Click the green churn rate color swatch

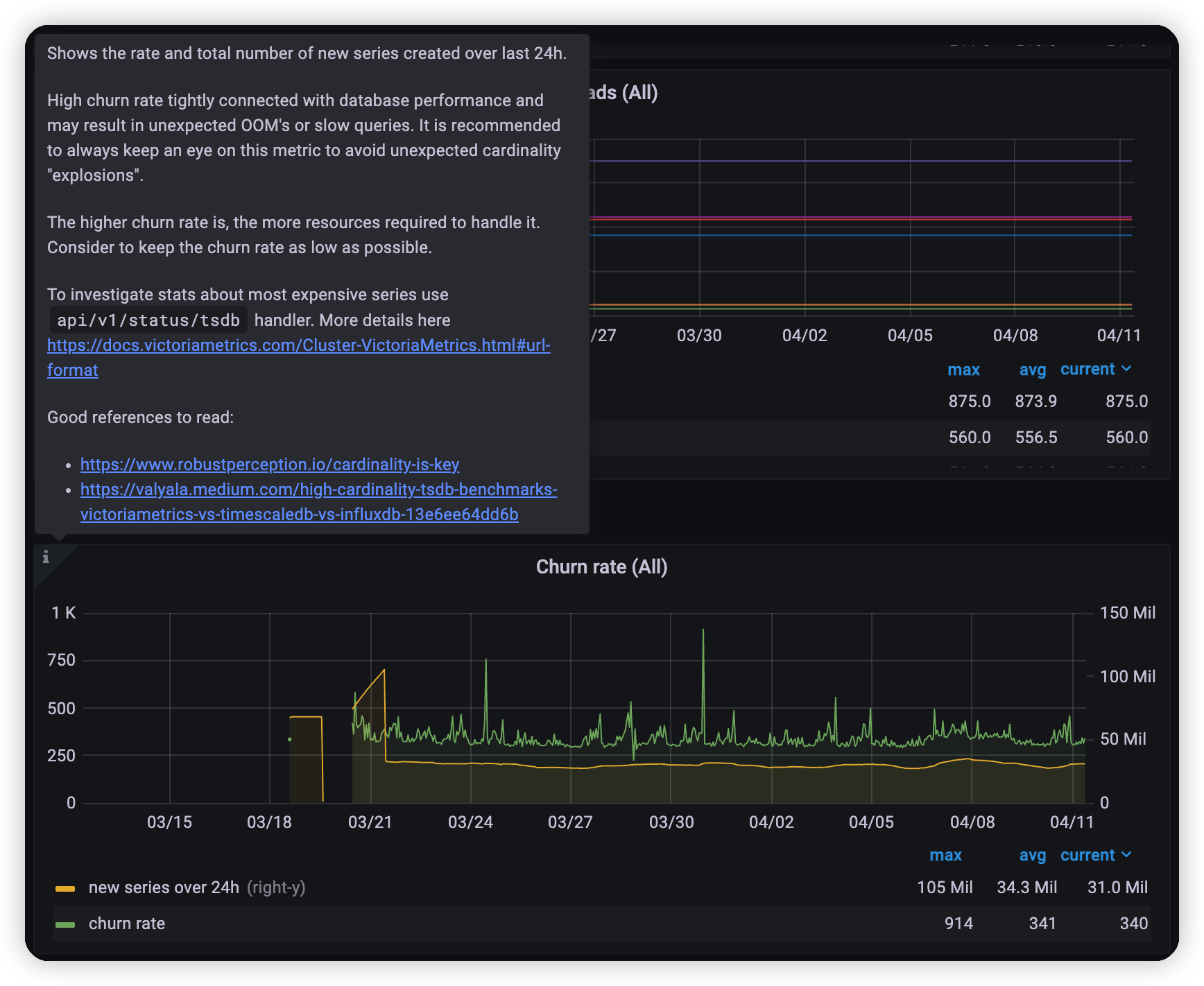[x=66, y=923]
